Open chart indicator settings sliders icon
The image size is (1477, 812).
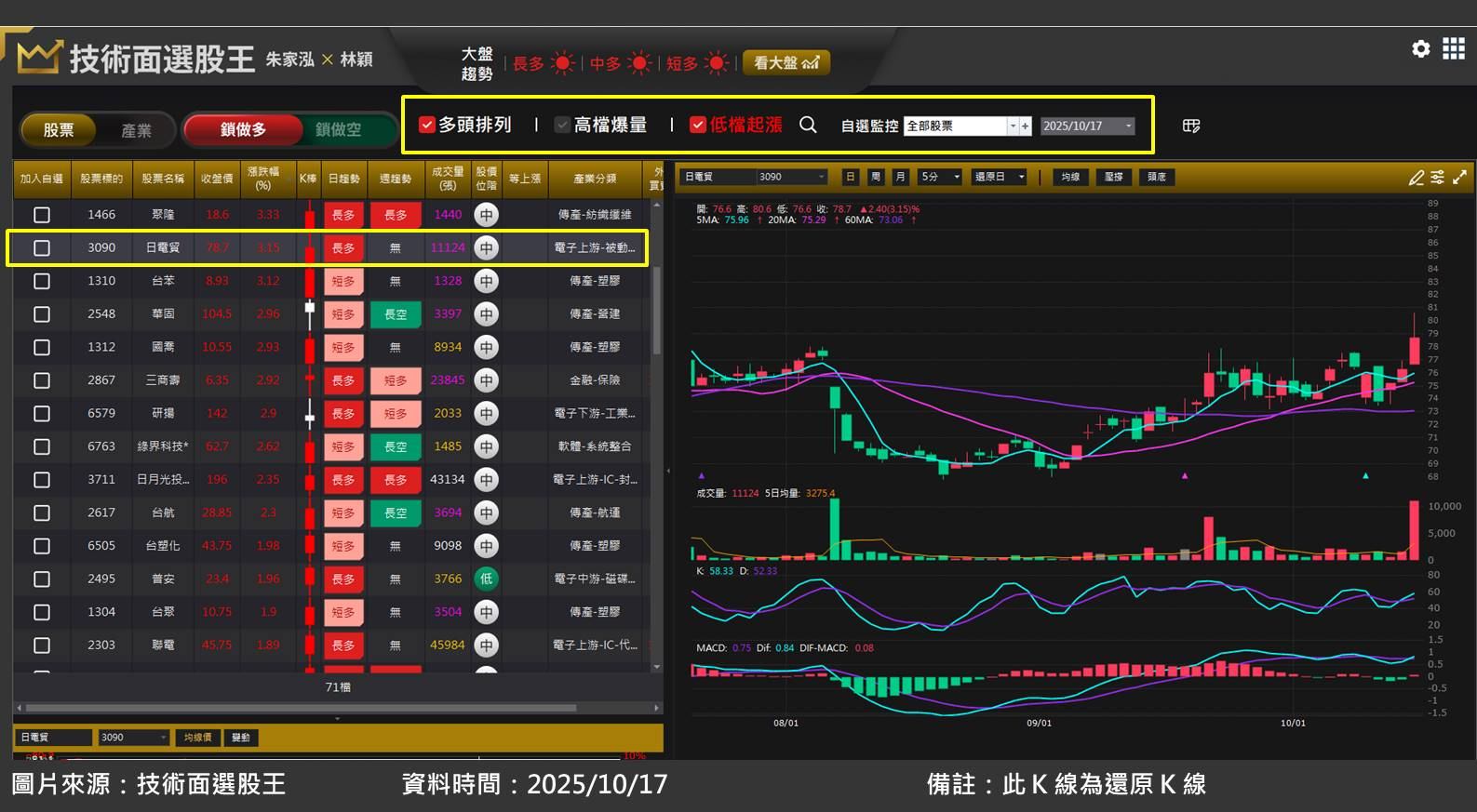(1438, 177)
